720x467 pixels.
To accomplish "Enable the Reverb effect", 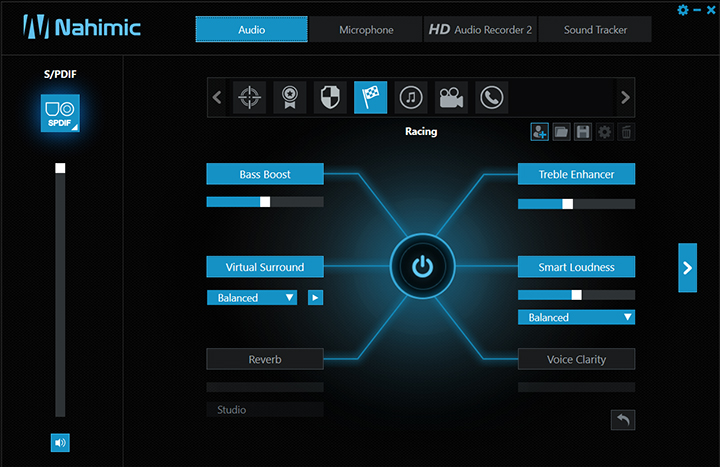I will point(265,359).
